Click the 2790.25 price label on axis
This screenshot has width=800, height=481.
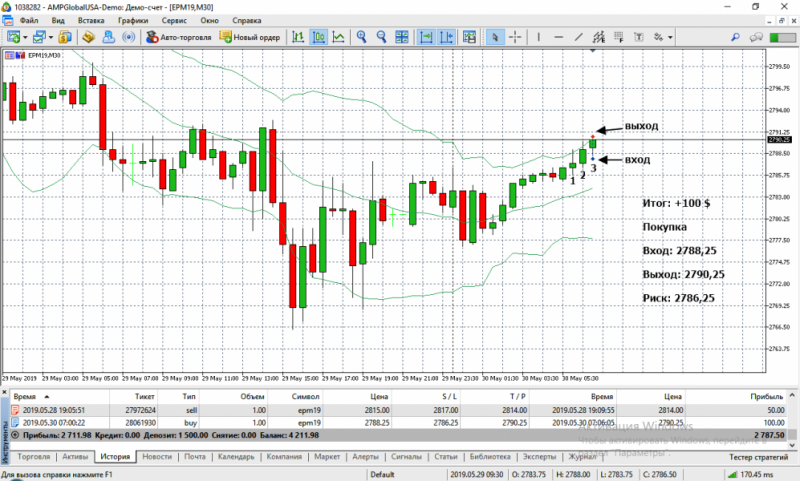[779, 139]
